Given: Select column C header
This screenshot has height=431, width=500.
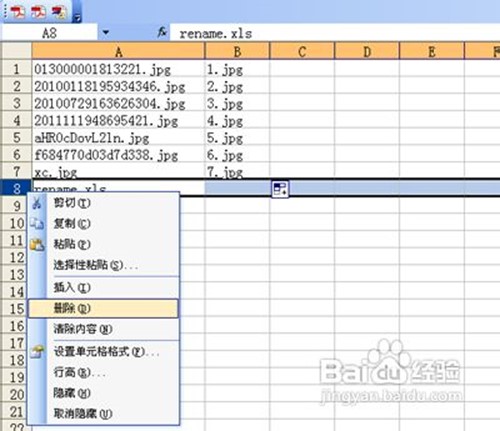Looking at the screenshot, I should (302, 51).
